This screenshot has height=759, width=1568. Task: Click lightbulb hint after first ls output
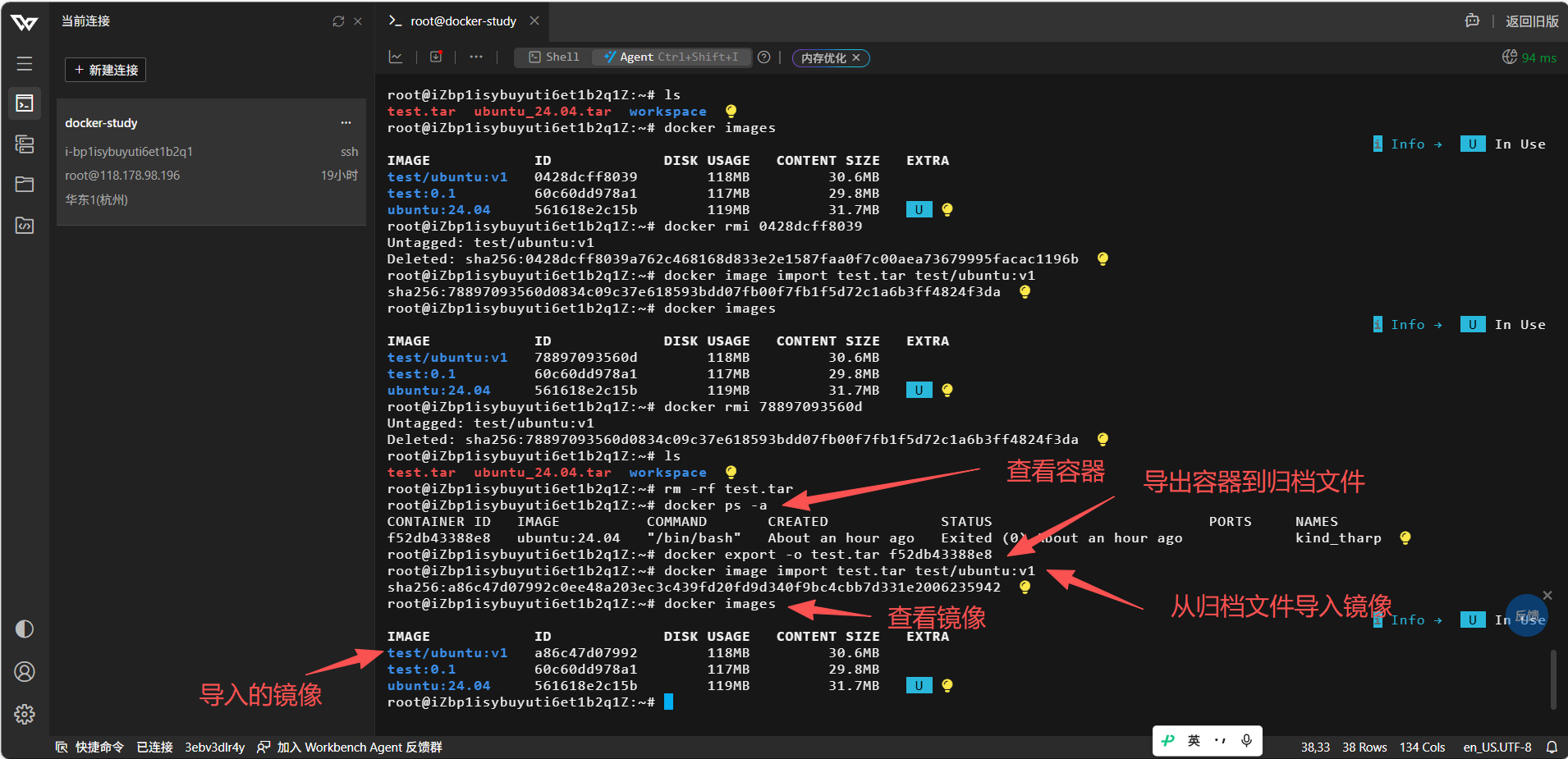pyautogui.click(x=731, y=111)
